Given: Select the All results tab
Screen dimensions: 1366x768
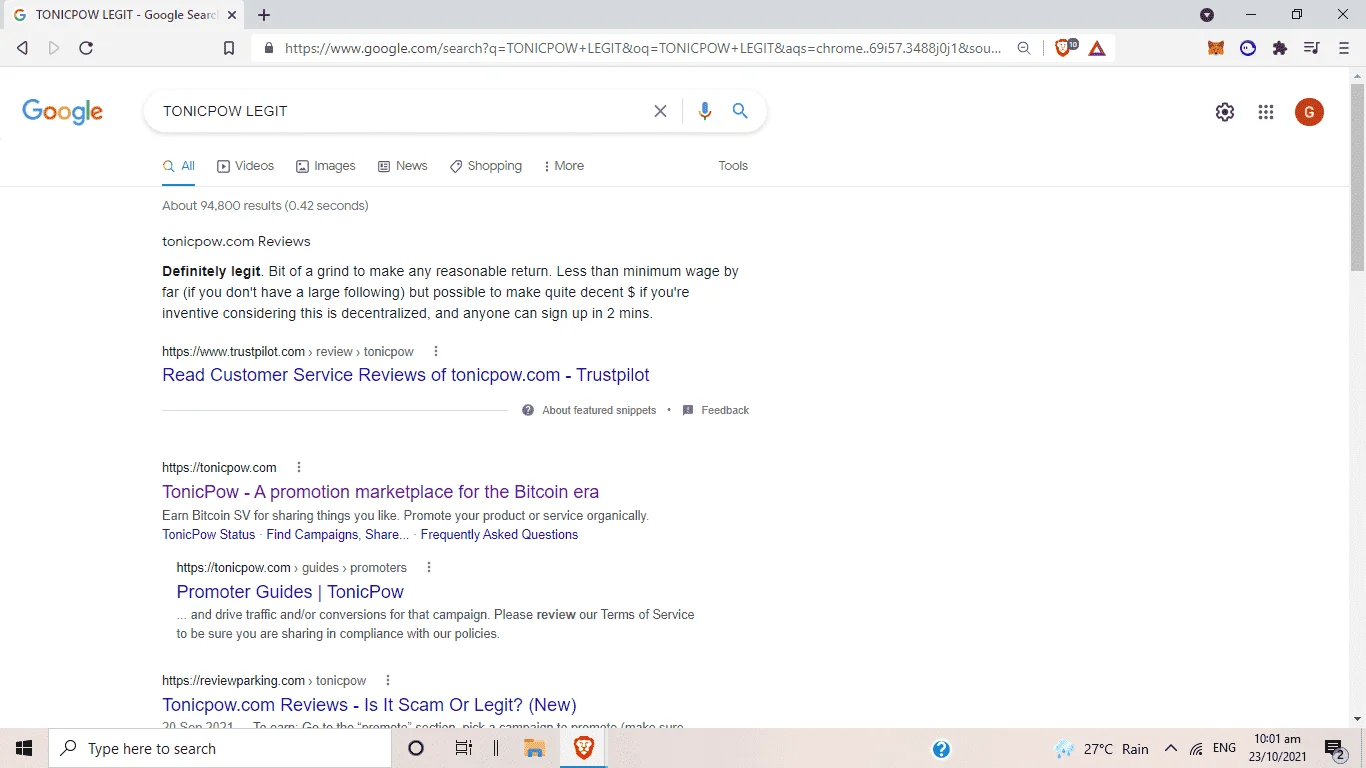Looking at the screenshot, I should 179,166.
